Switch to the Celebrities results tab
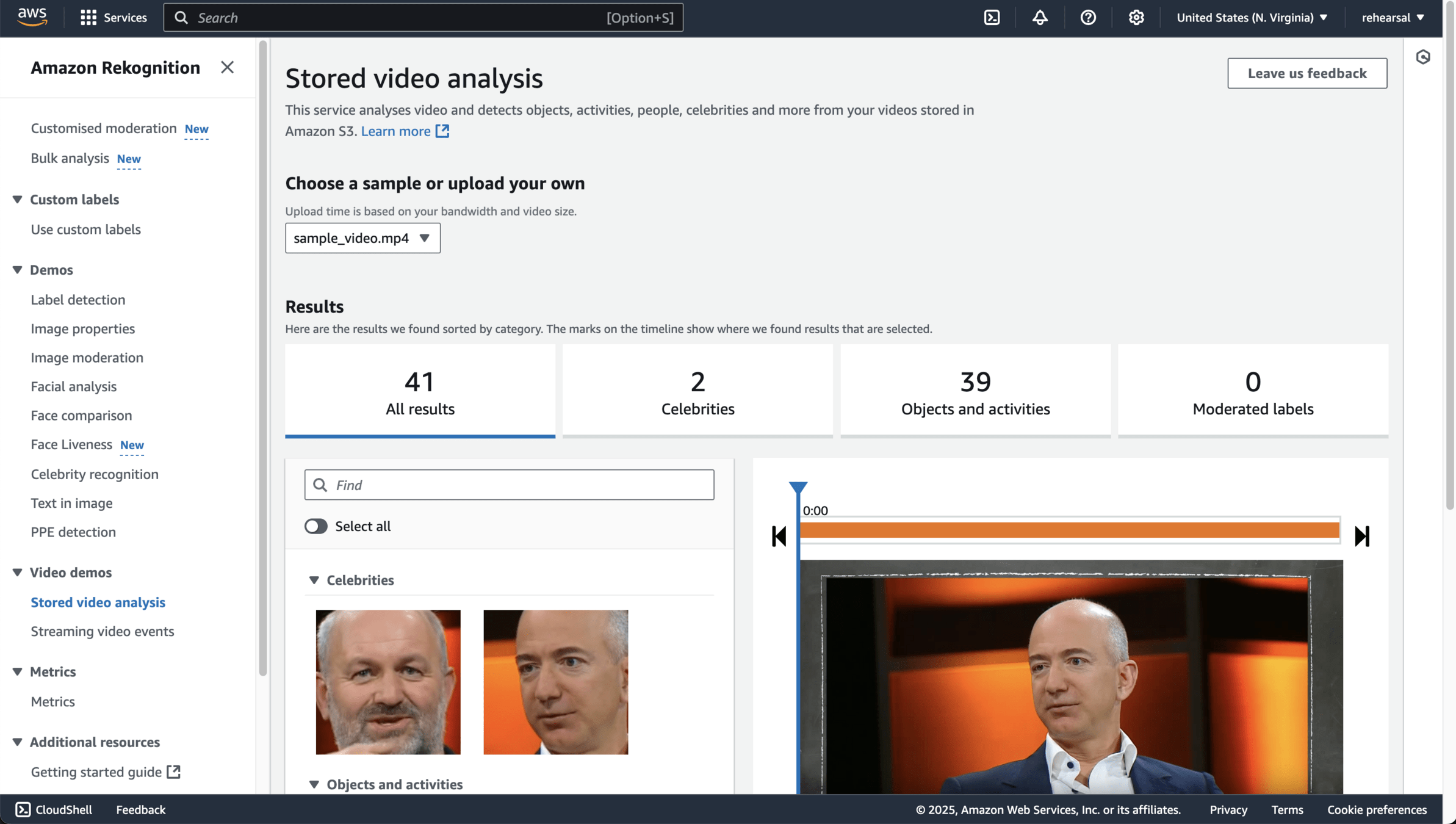Image resolution: width=1456 pixels, height=824 pixels. pyautogui.click(x=697, y=391)
